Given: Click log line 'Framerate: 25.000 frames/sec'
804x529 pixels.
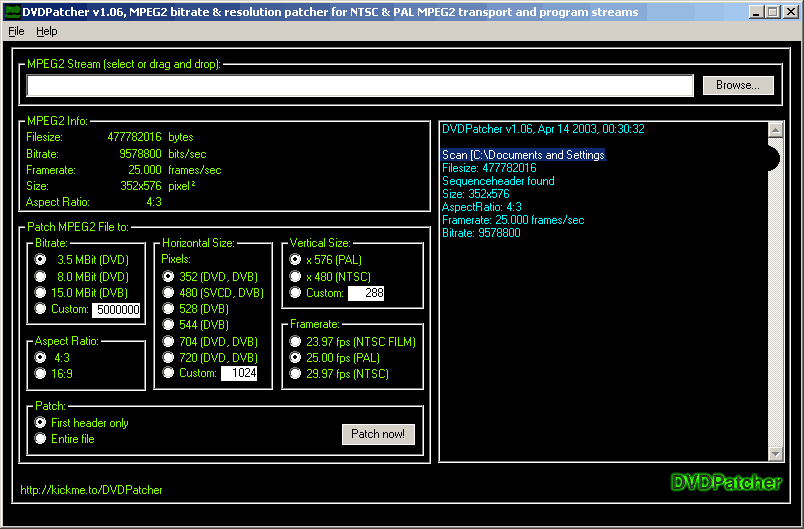Looking at the screenshot, I should [x=513, y=220].
